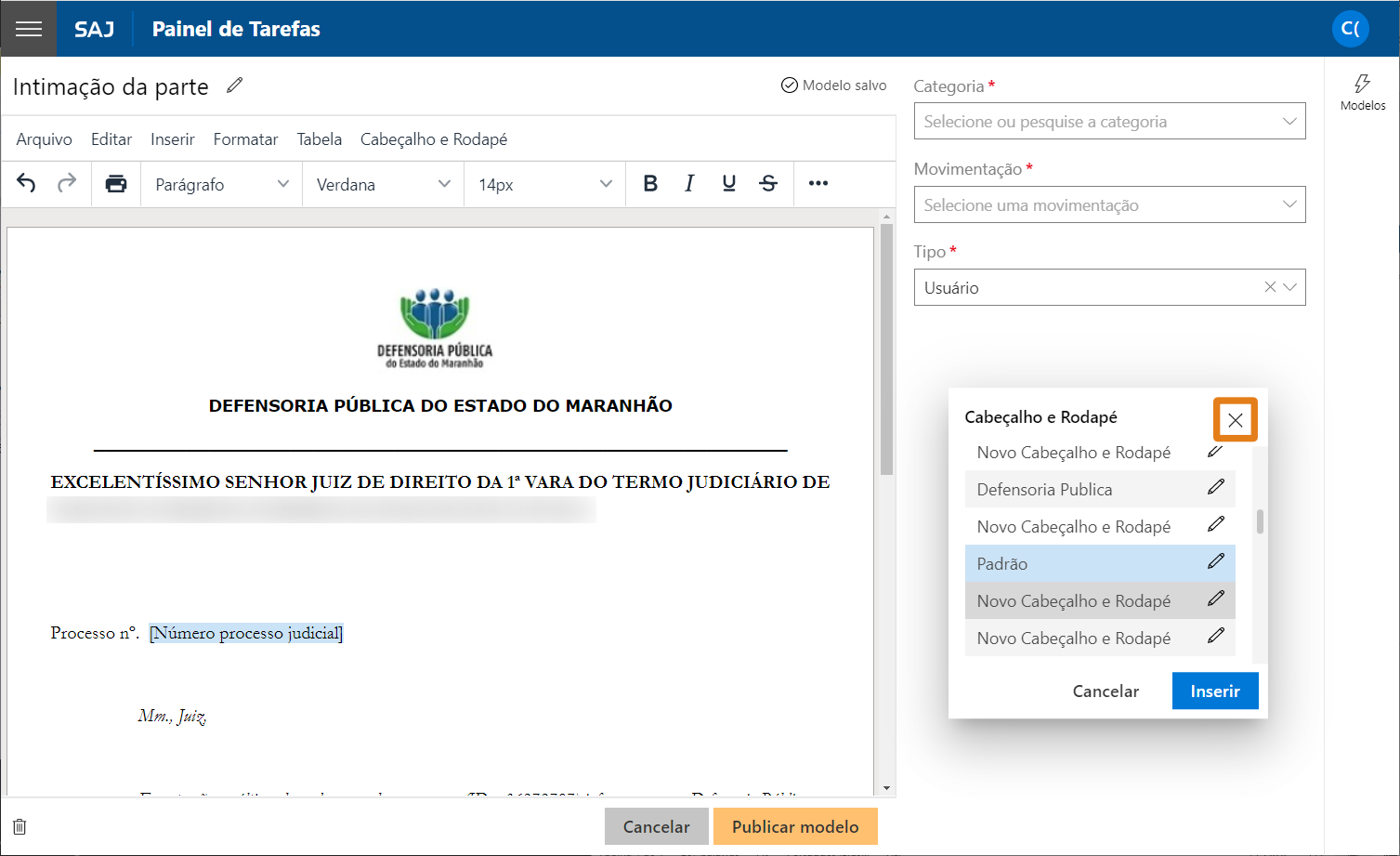
Task: Edit the Padrão header entry
Action: [1216, 561]
